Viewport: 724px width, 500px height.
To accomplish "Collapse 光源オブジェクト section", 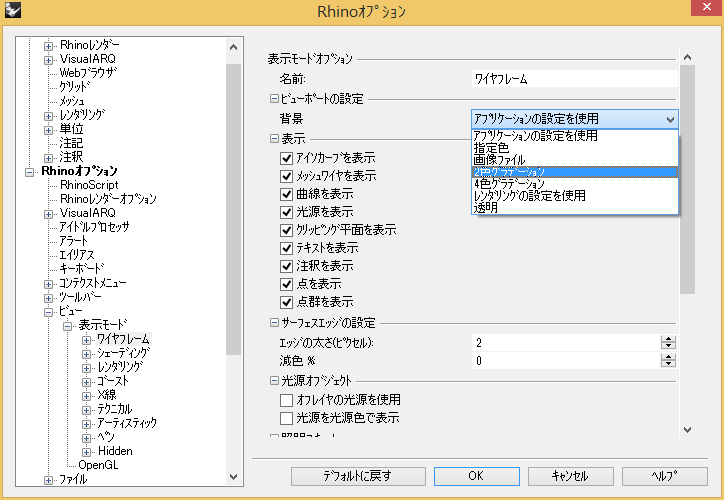I will tap(274, 381).
